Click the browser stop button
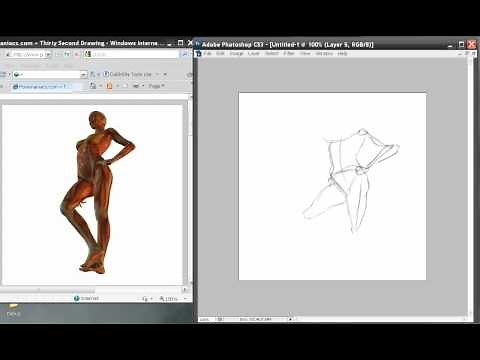480x360 pixels. (x=77, y=54)
